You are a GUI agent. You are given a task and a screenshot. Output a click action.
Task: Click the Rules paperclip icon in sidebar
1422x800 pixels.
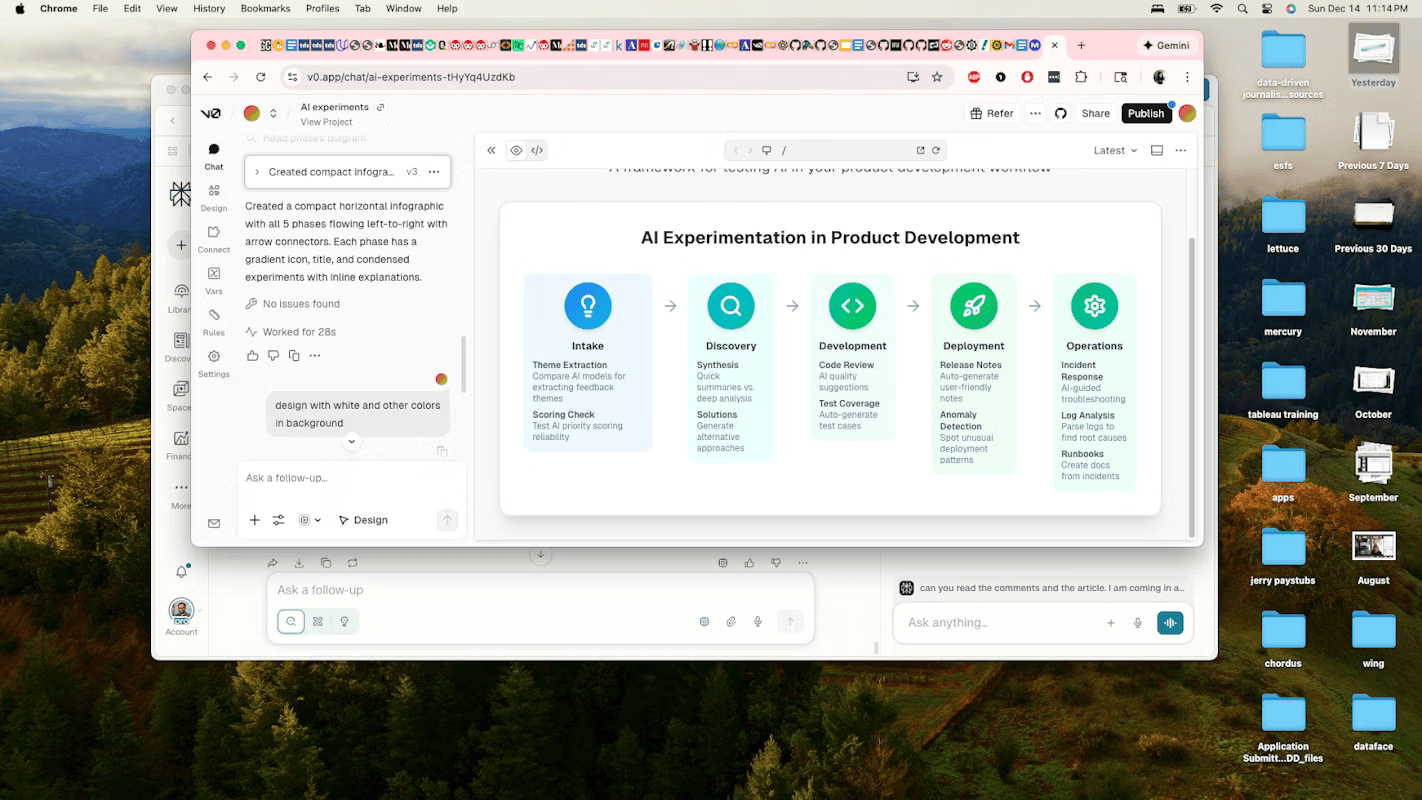[214, 315]
